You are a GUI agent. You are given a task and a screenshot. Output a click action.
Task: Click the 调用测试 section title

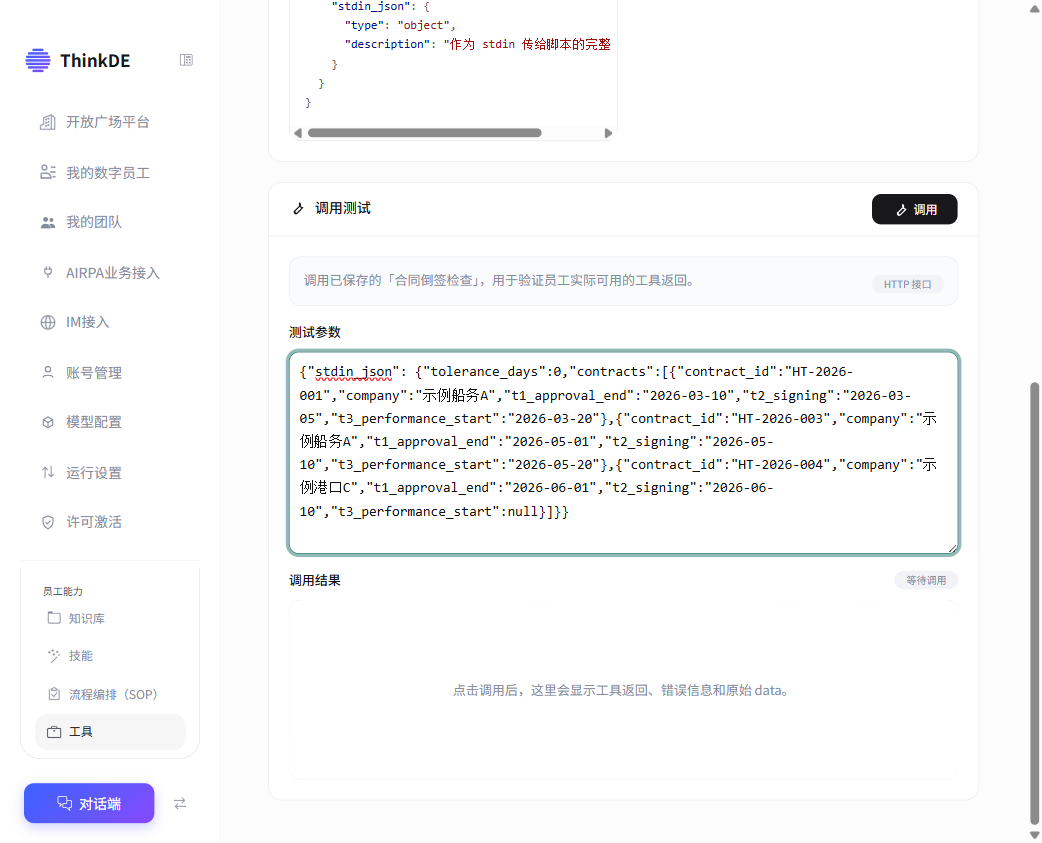[343, 209]
